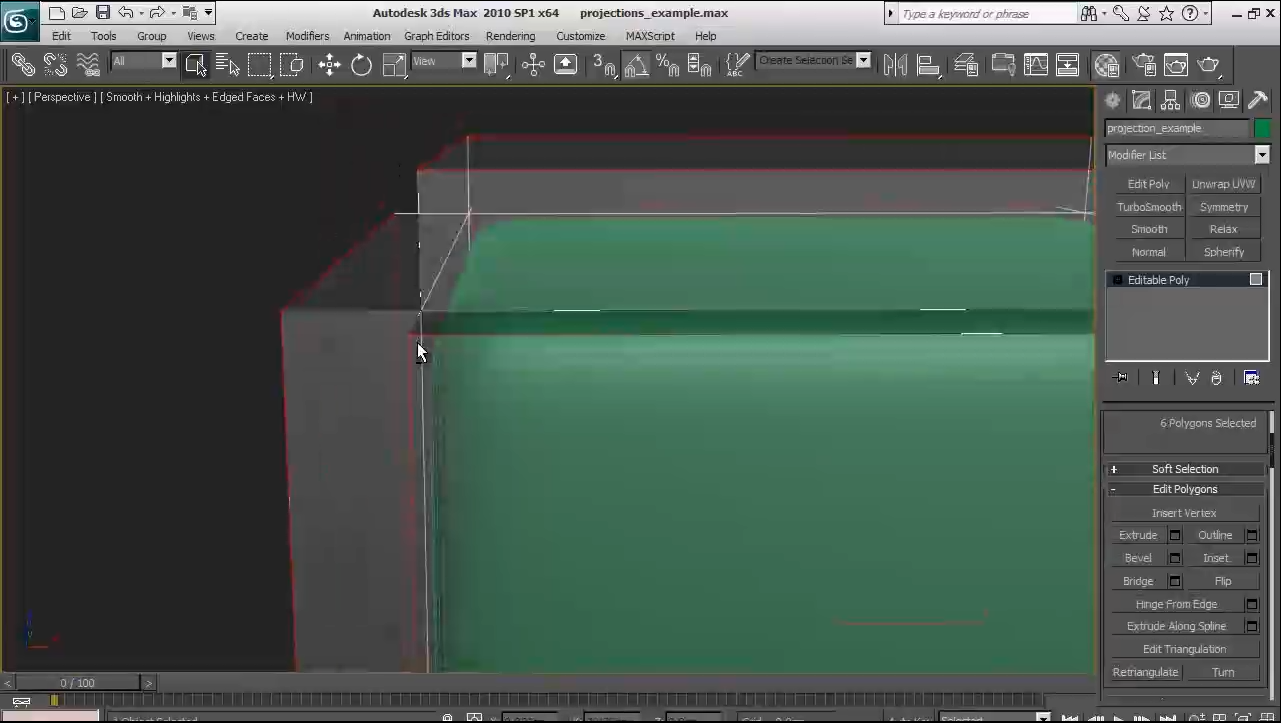Open the Curve Editor icon
The height and width of the screenshot is (723, 1281).
click(1036, 65)
